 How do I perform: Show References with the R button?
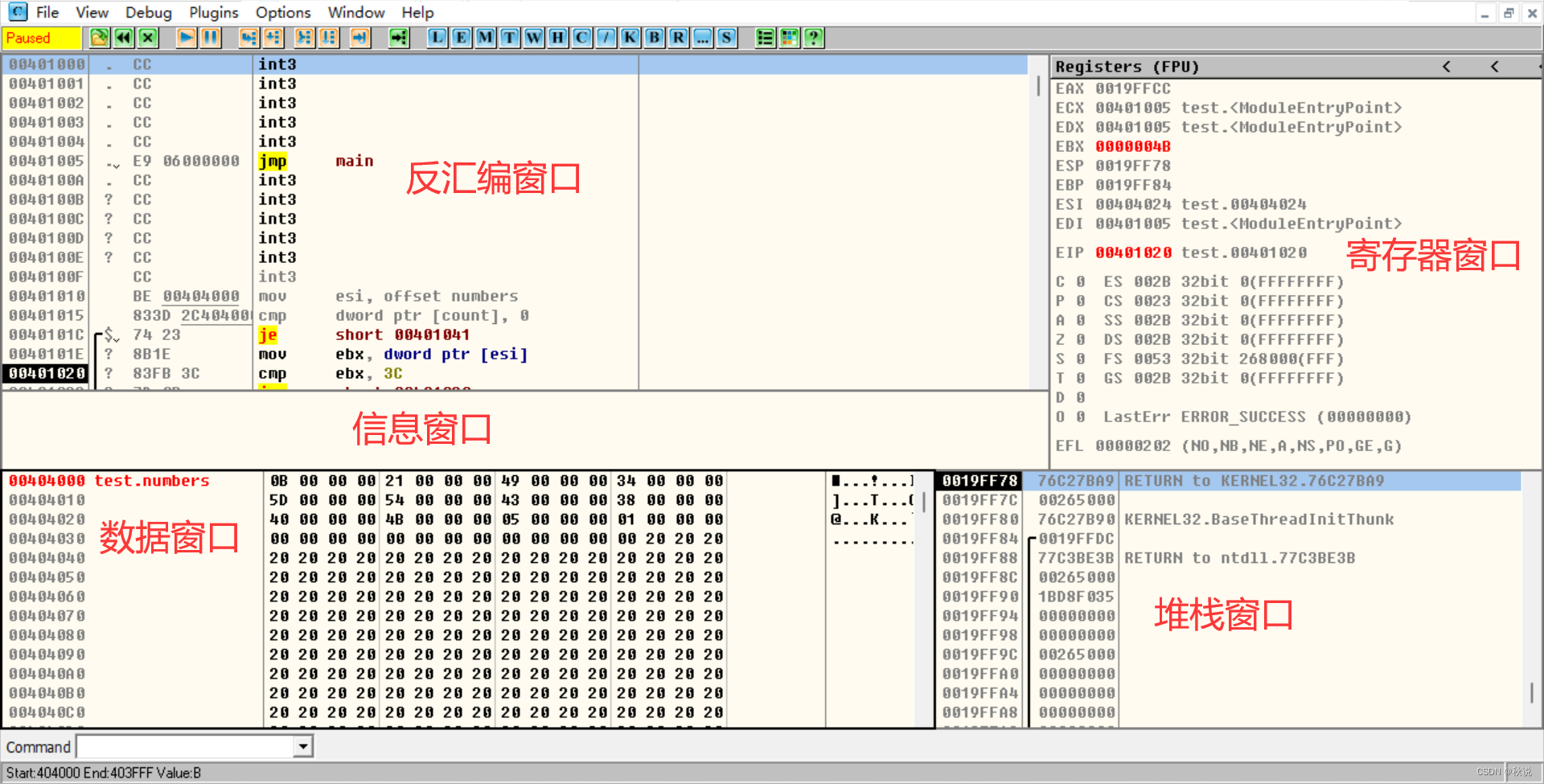click(679, 38)
